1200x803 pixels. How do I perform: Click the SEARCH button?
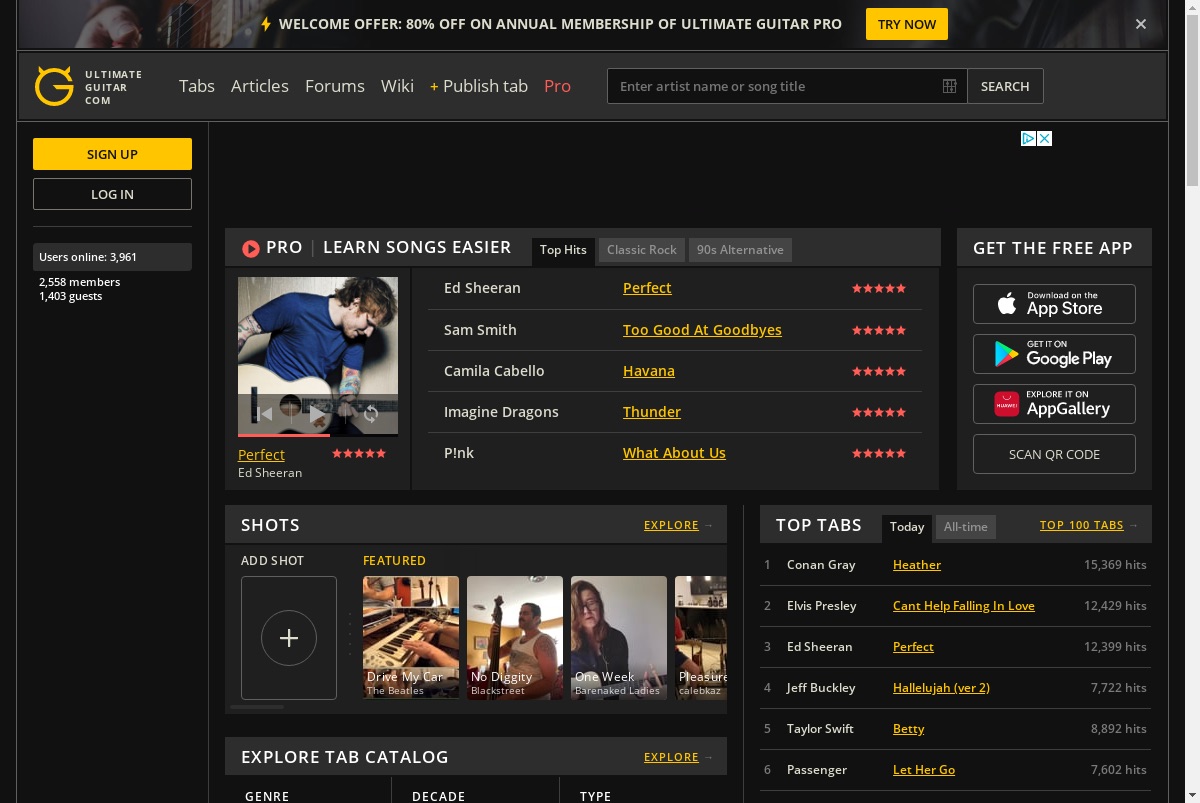coord(1005,86)
